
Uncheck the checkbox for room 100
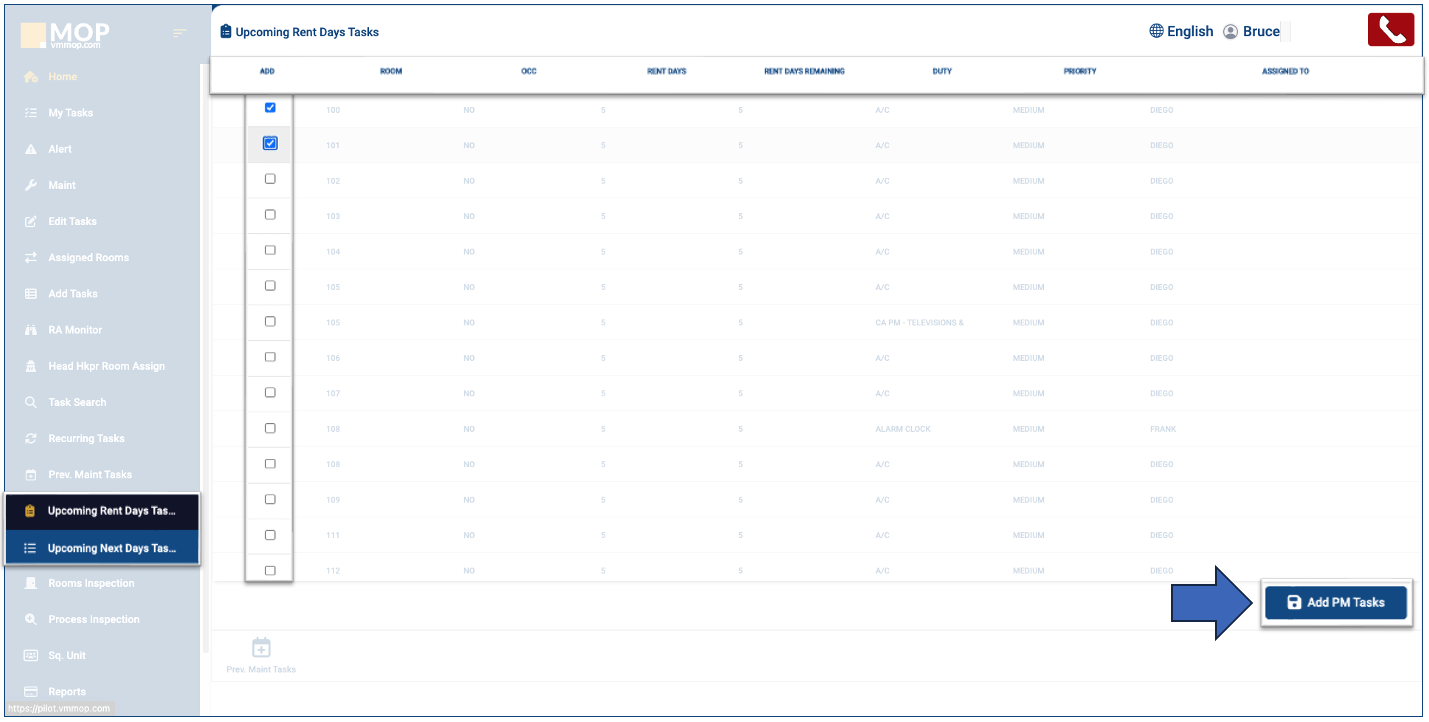coord(270,108)
